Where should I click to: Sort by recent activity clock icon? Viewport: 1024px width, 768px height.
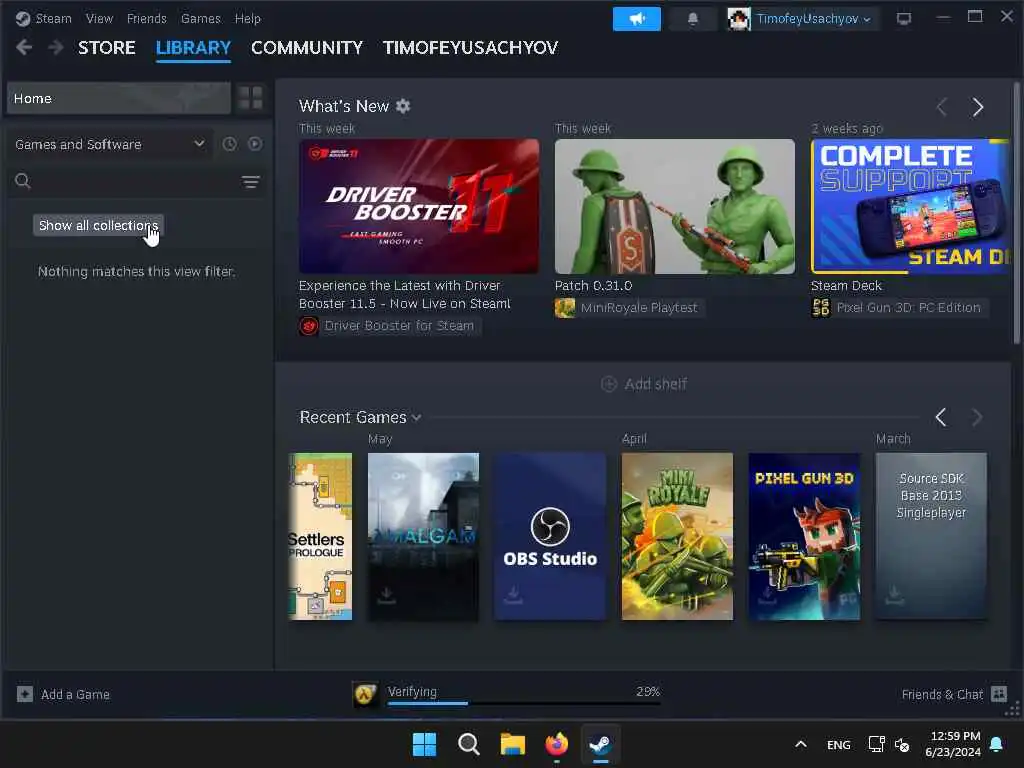[x=229, y=144]
